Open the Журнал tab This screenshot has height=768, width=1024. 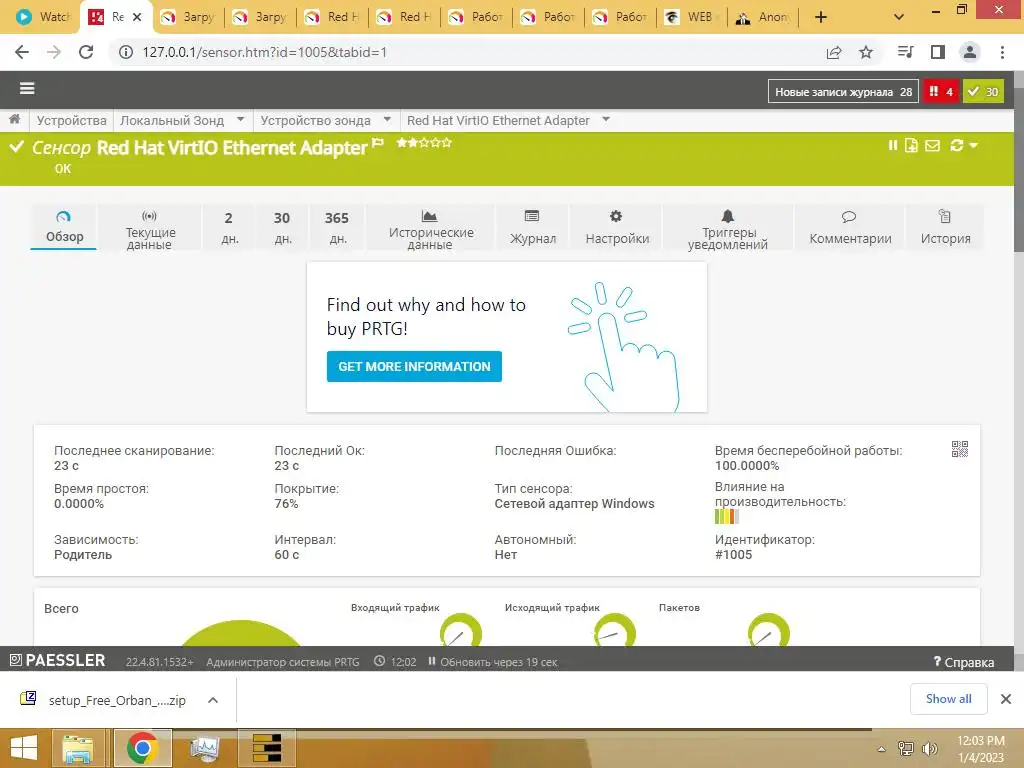[533, 227]
